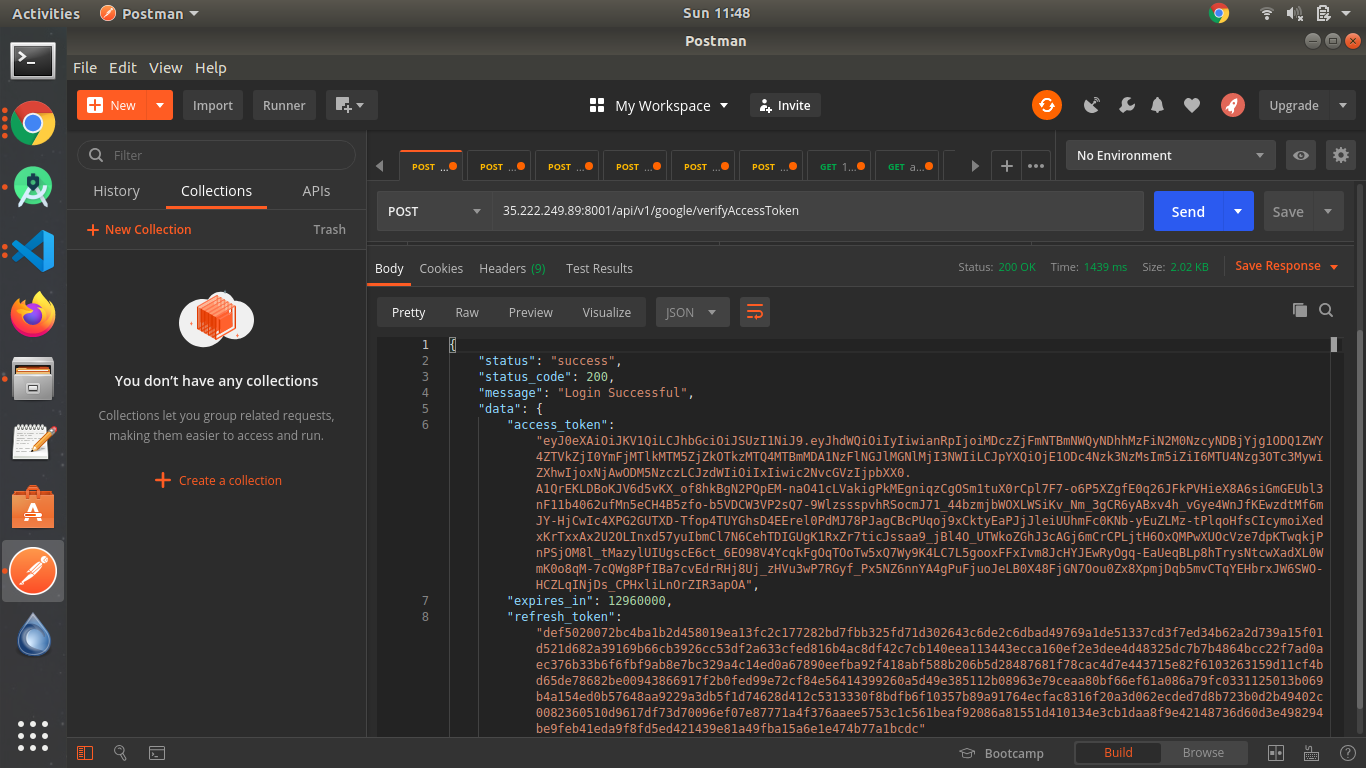The width and height of the screenshot is (1366, 768).
Task: Open environment quick look eye icon
Action: click(1300, 155)
